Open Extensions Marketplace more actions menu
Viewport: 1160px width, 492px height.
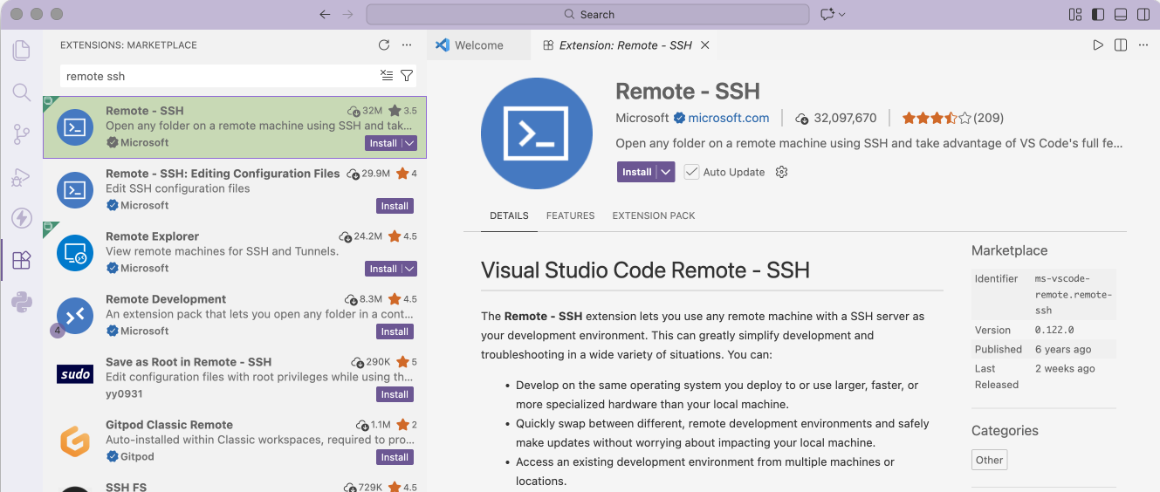pos(406,45)
